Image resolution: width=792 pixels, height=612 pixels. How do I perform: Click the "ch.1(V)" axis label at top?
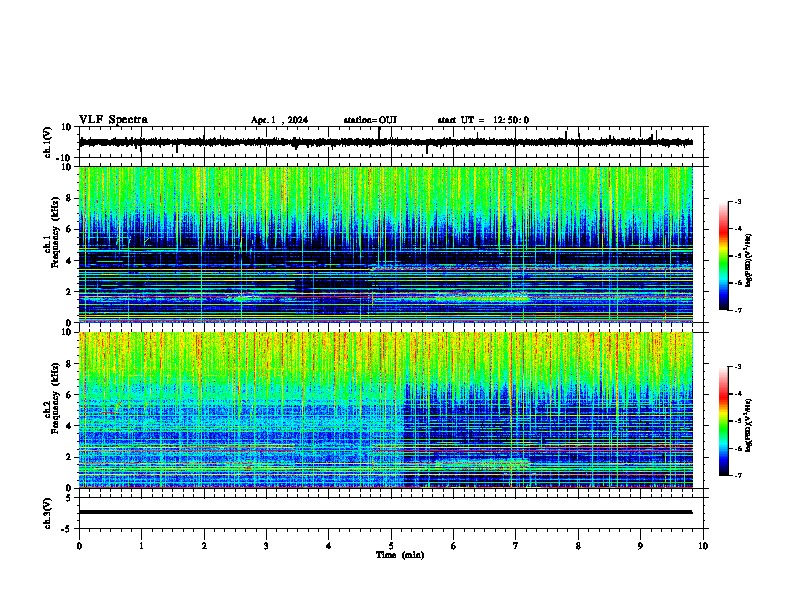[x=48, y=142]
